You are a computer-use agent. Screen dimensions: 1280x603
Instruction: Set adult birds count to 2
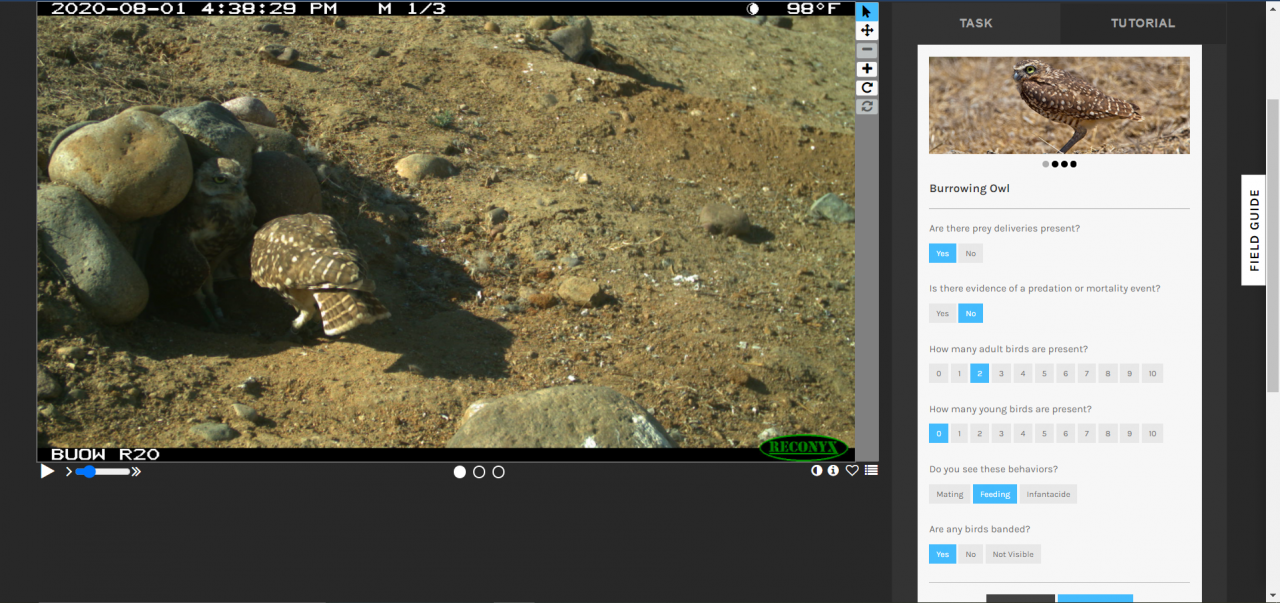[980, 373]
